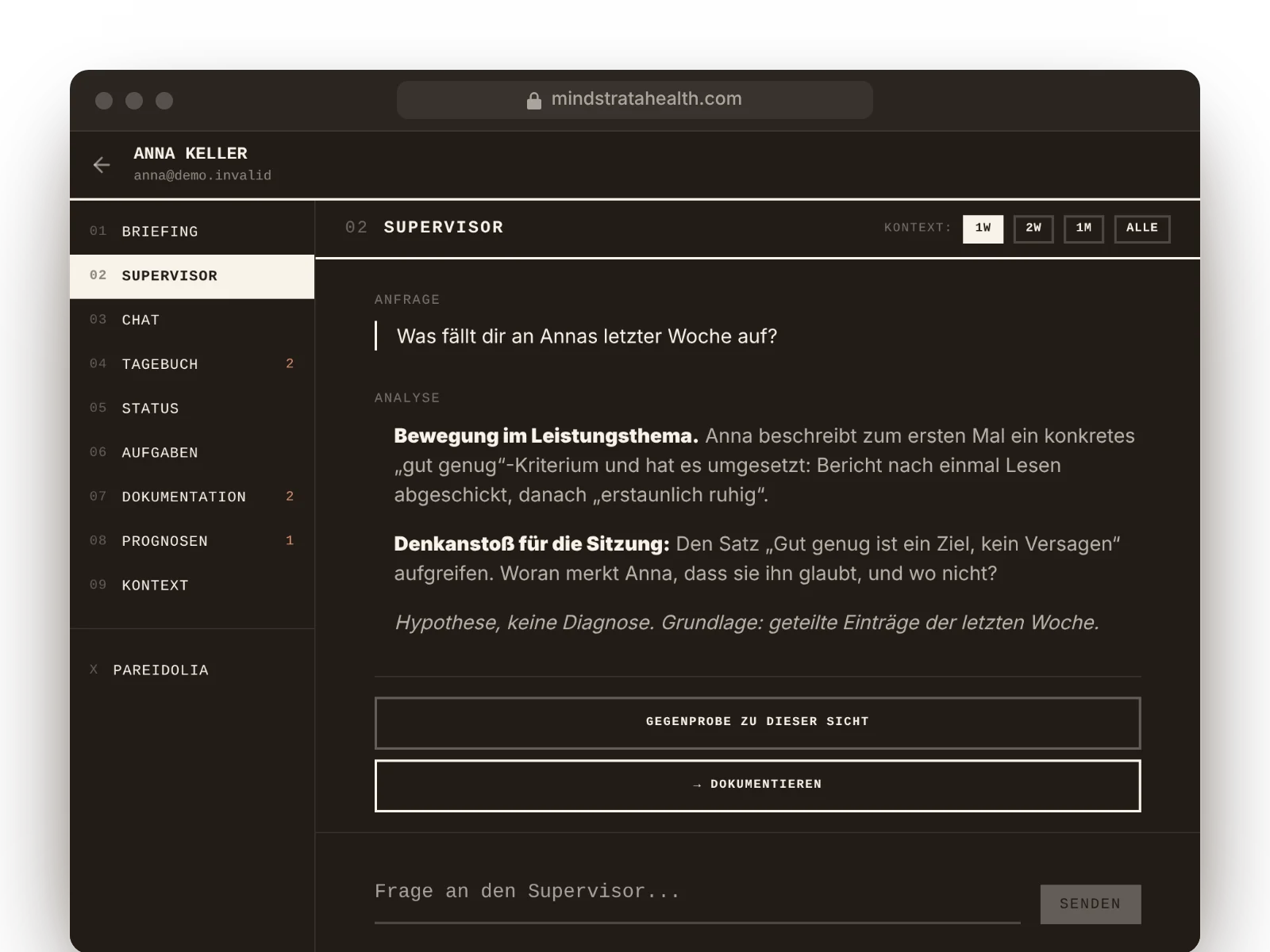Click the ANALYSE section label

(407, 398)
